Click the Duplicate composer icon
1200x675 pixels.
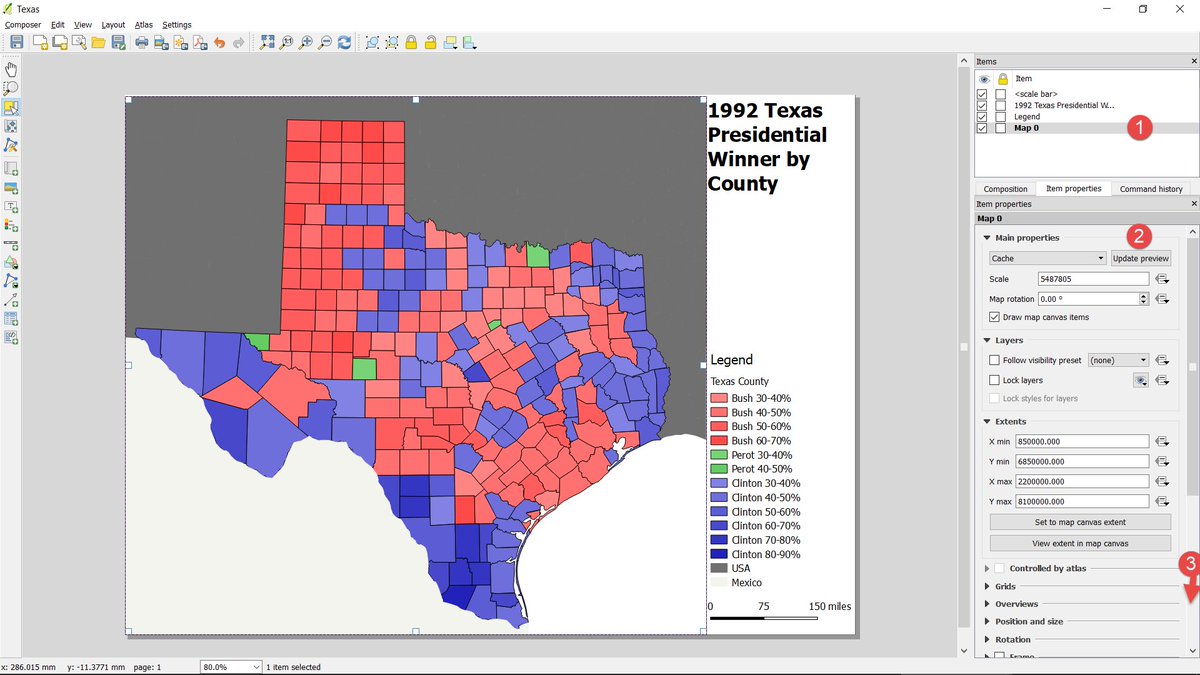(60, 42)
